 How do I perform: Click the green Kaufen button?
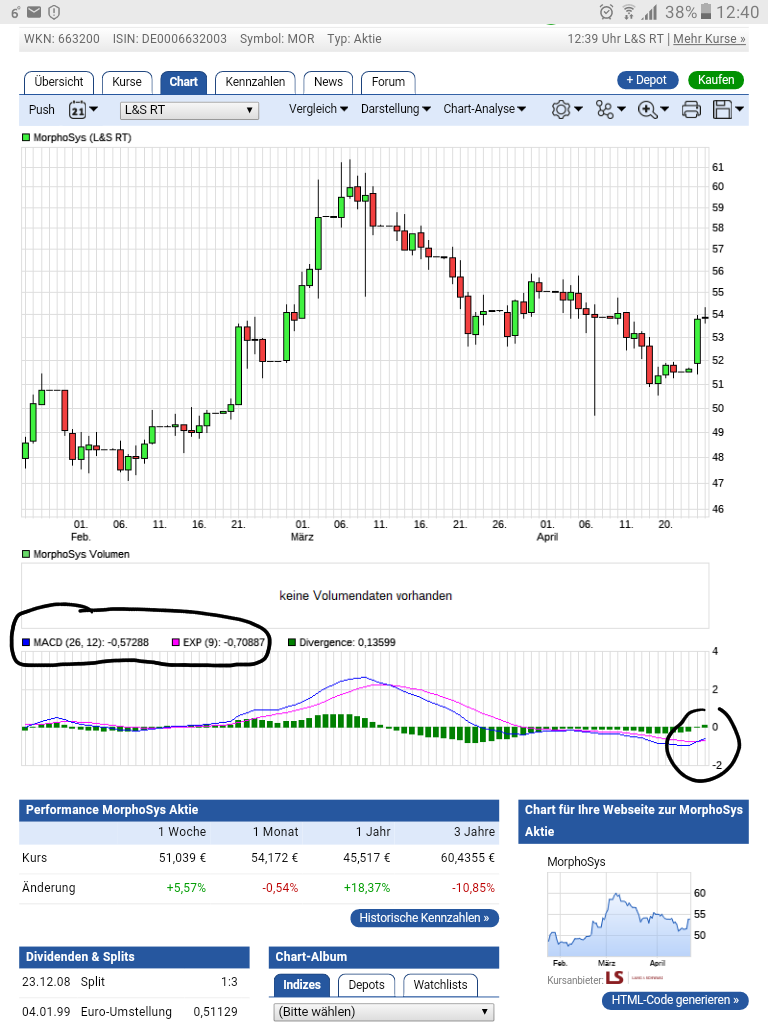(x=716, y=80)
